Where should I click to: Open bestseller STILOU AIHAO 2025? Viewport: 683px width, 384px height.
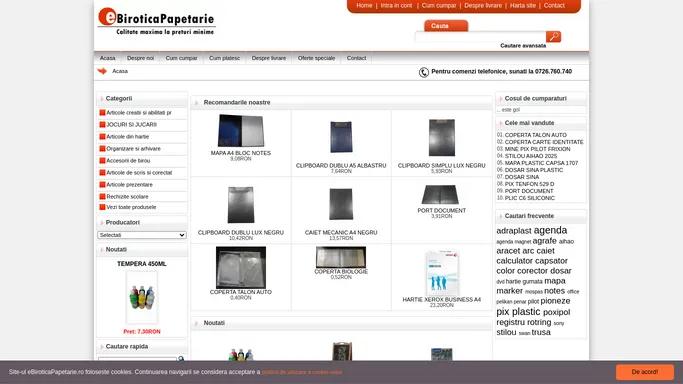(x=531, y=156)
